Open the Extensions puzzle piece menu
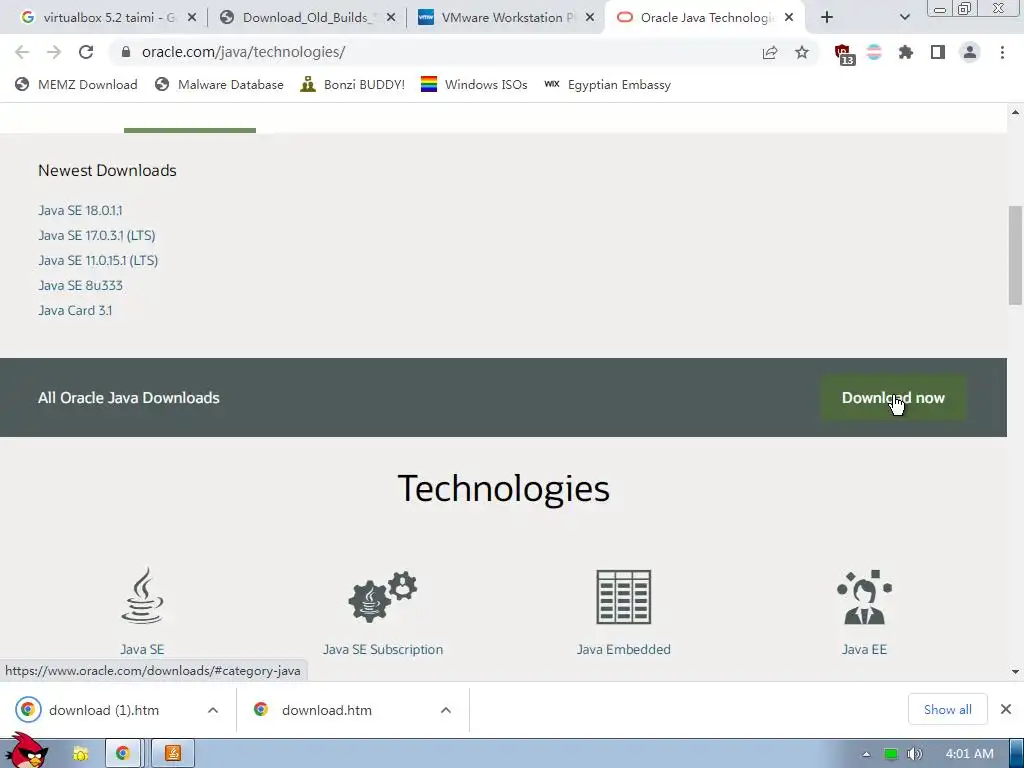1024x768 pixels. click(x=906, y=52)
